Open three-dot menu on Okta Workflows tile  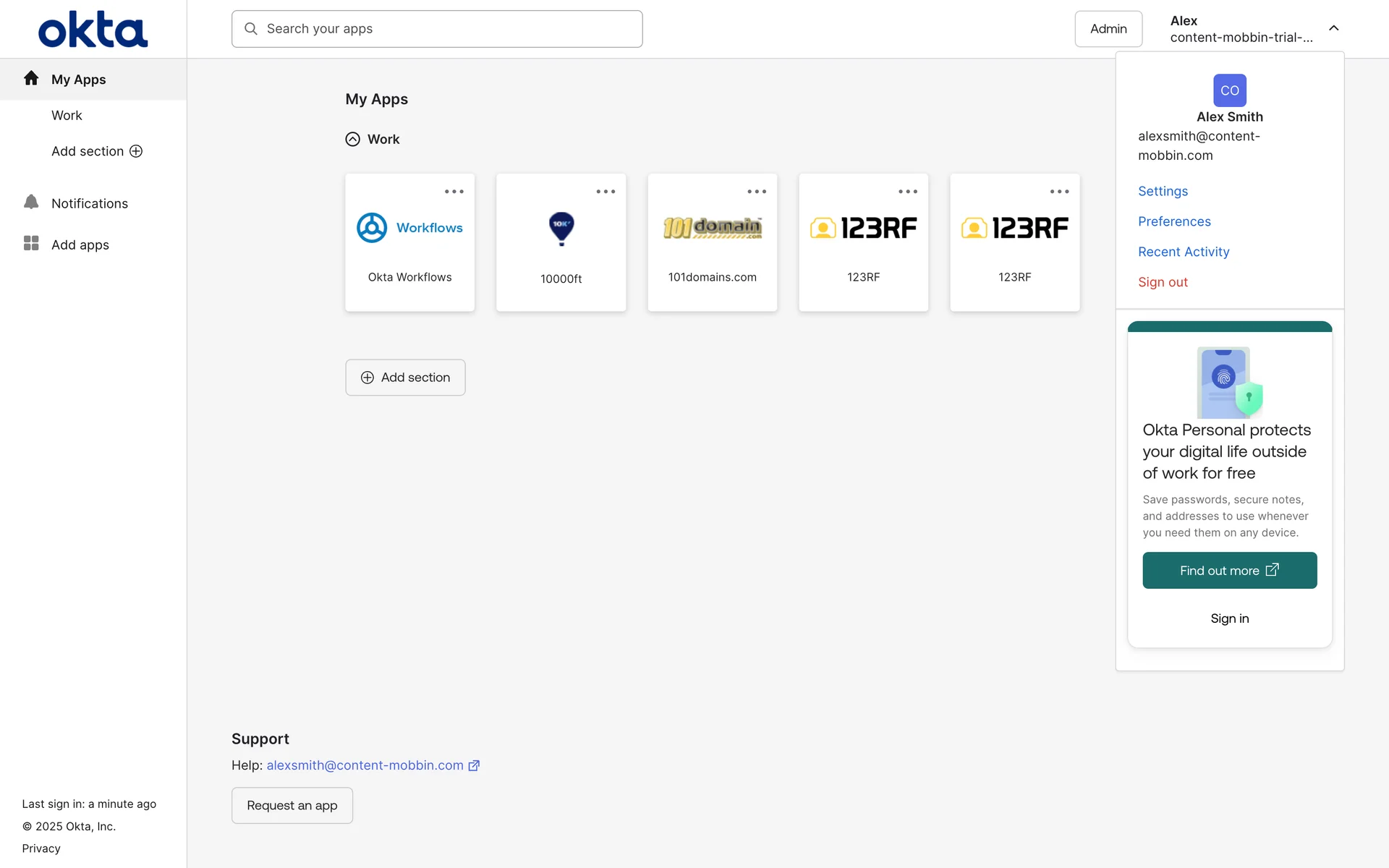(x=454, y=192)
